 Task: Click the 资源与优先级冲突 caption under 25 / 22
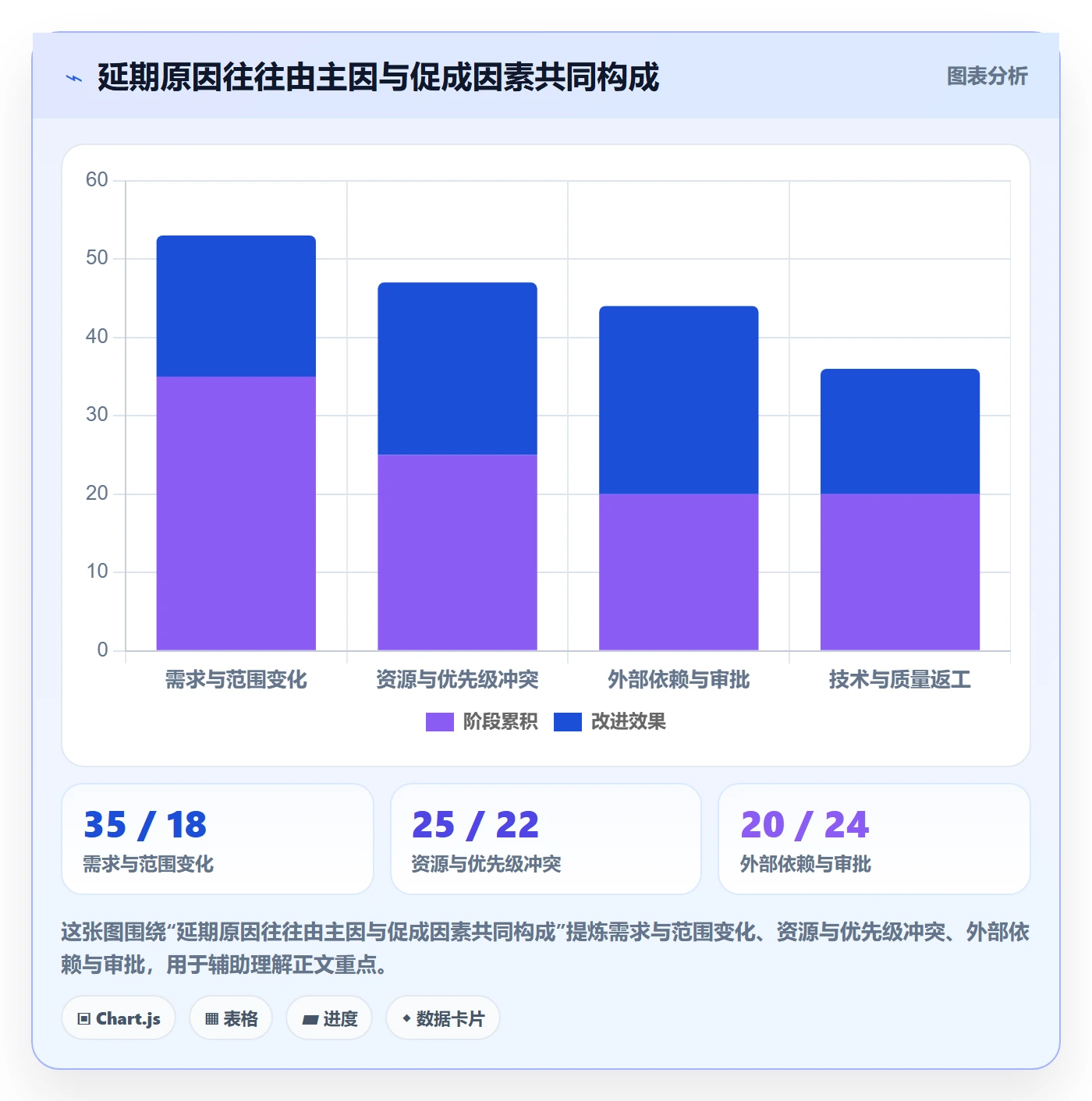click(486, 864)
